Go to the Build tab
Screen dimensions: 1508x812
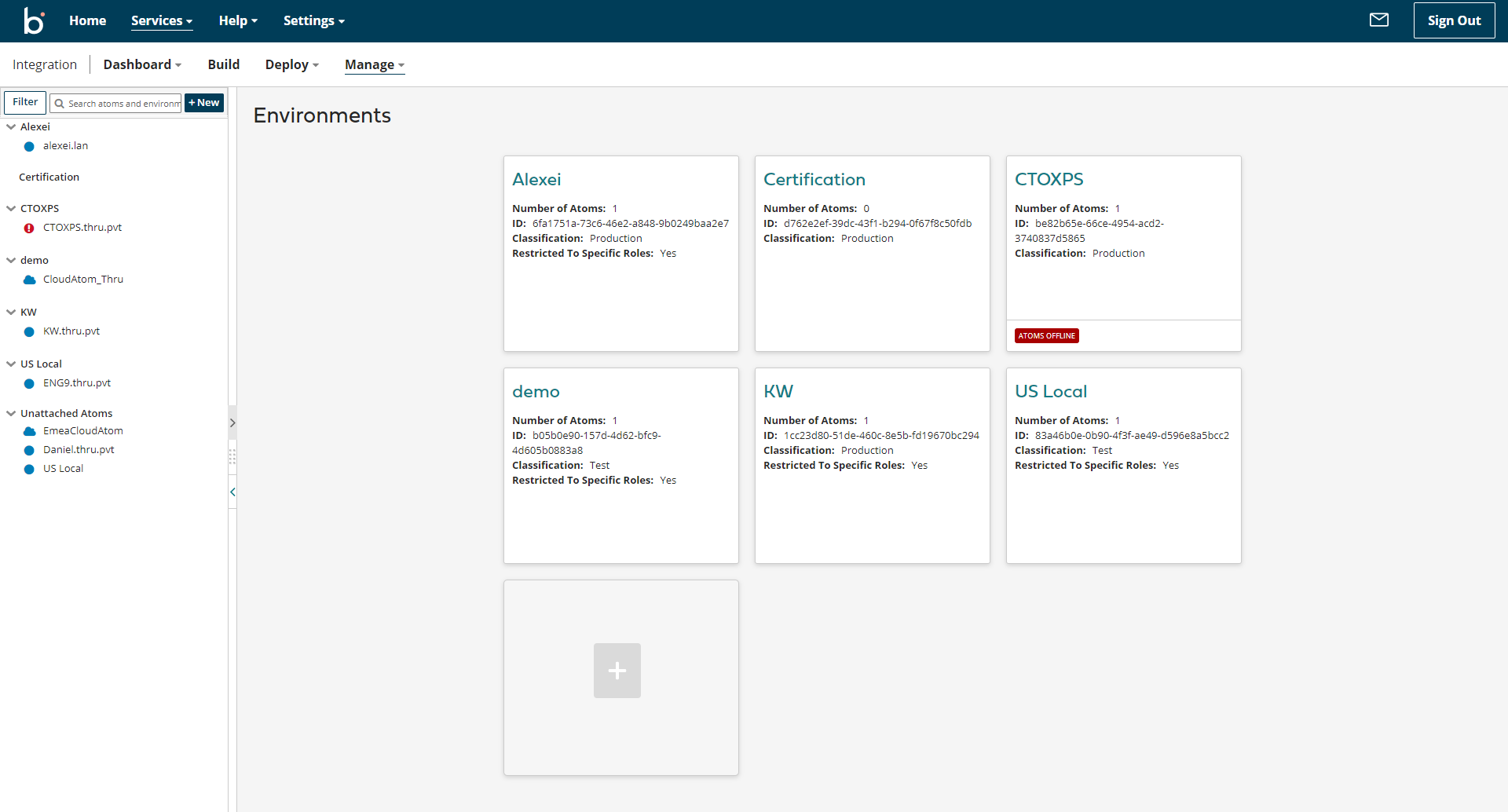(x=223, y=65)
